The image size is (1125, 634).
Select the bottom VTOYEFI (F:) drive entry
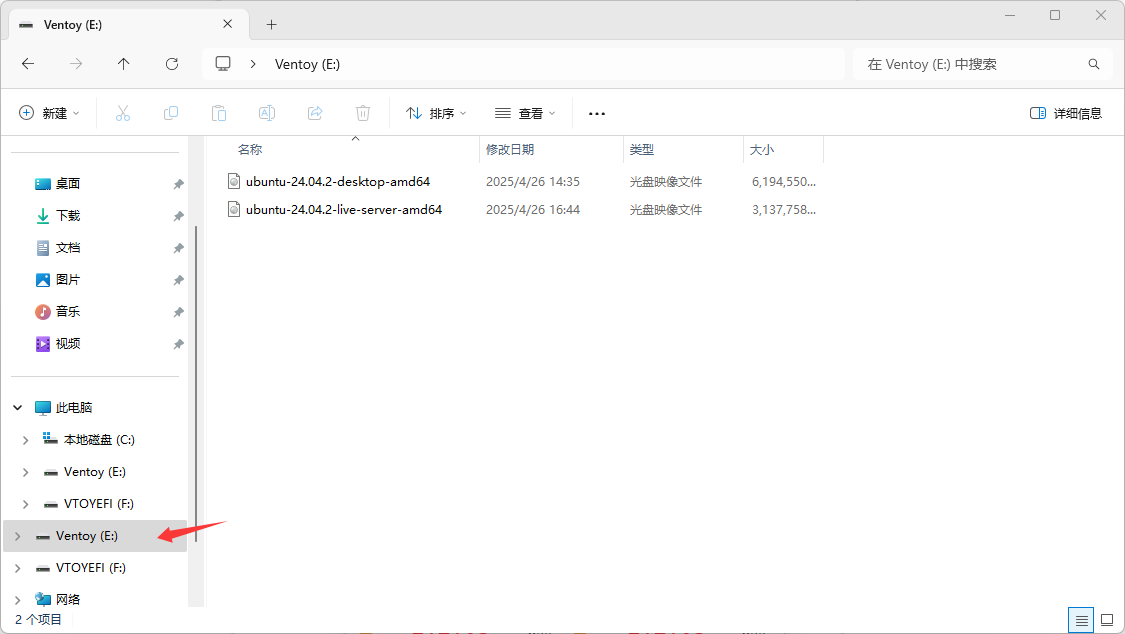tap(90, 567)
